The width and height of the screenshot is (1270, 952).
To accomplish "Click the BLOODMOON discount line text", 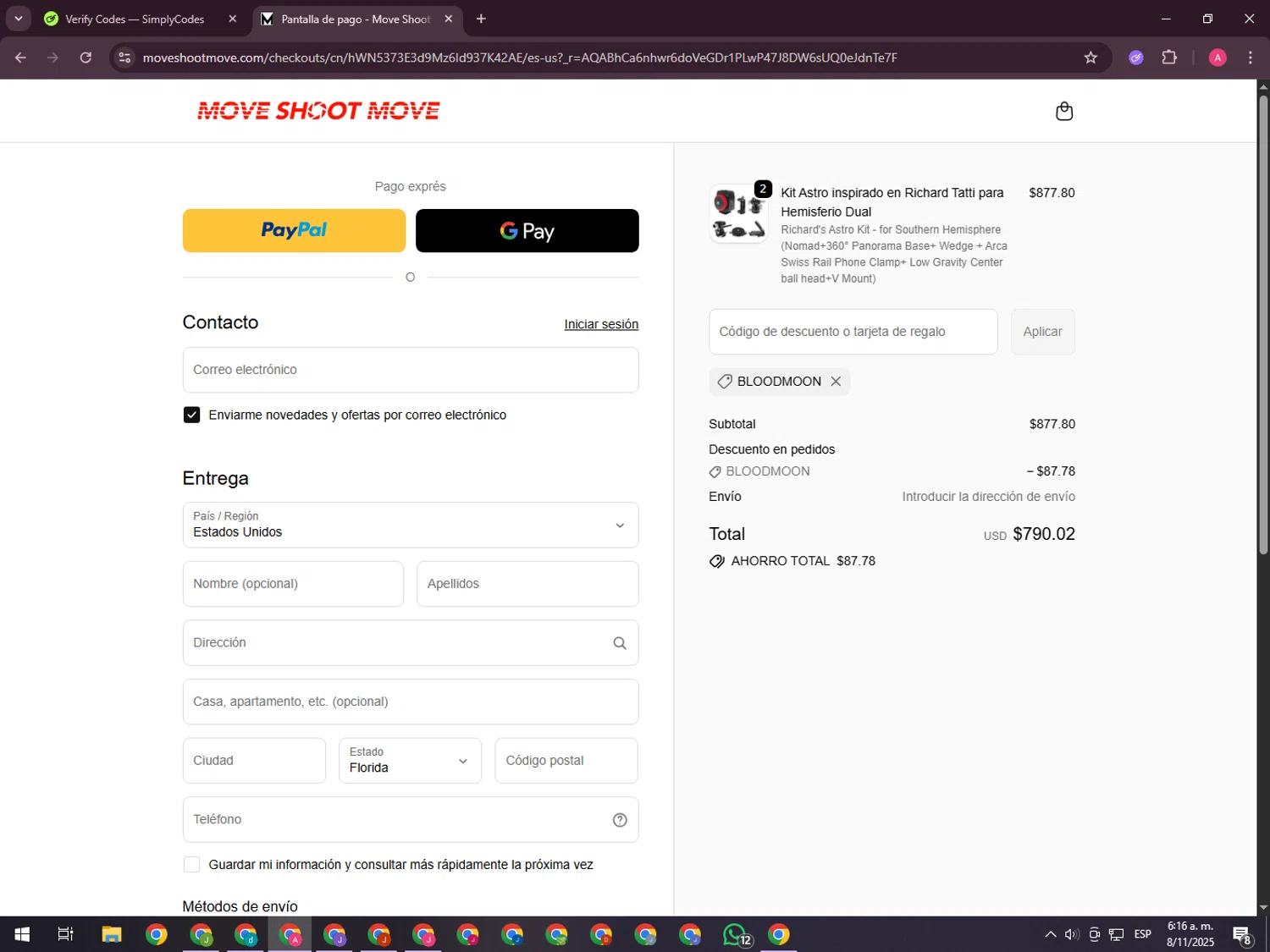I will pyautogui.click(x=768, y=471).
